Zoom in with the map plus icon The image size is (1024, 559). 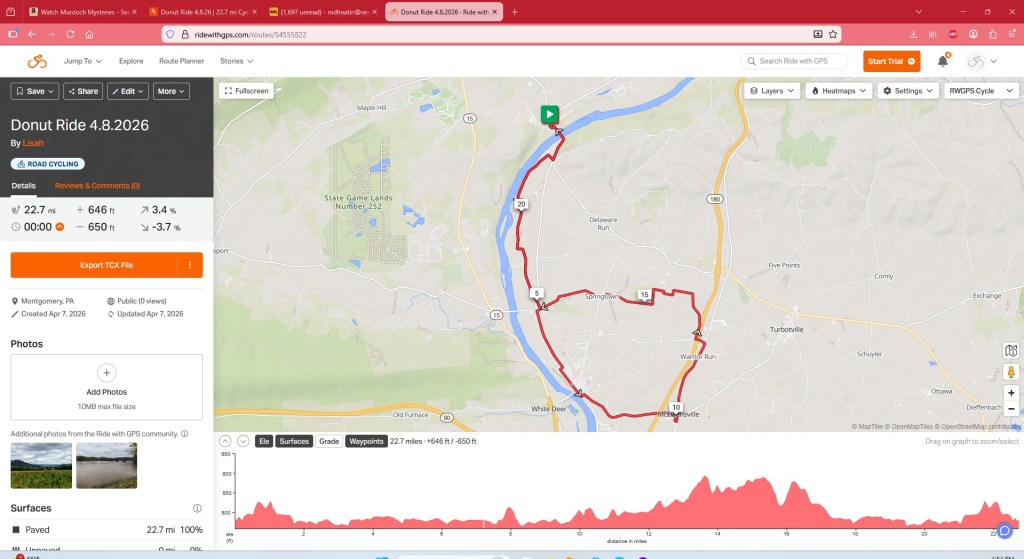(x=1011, y=393)
